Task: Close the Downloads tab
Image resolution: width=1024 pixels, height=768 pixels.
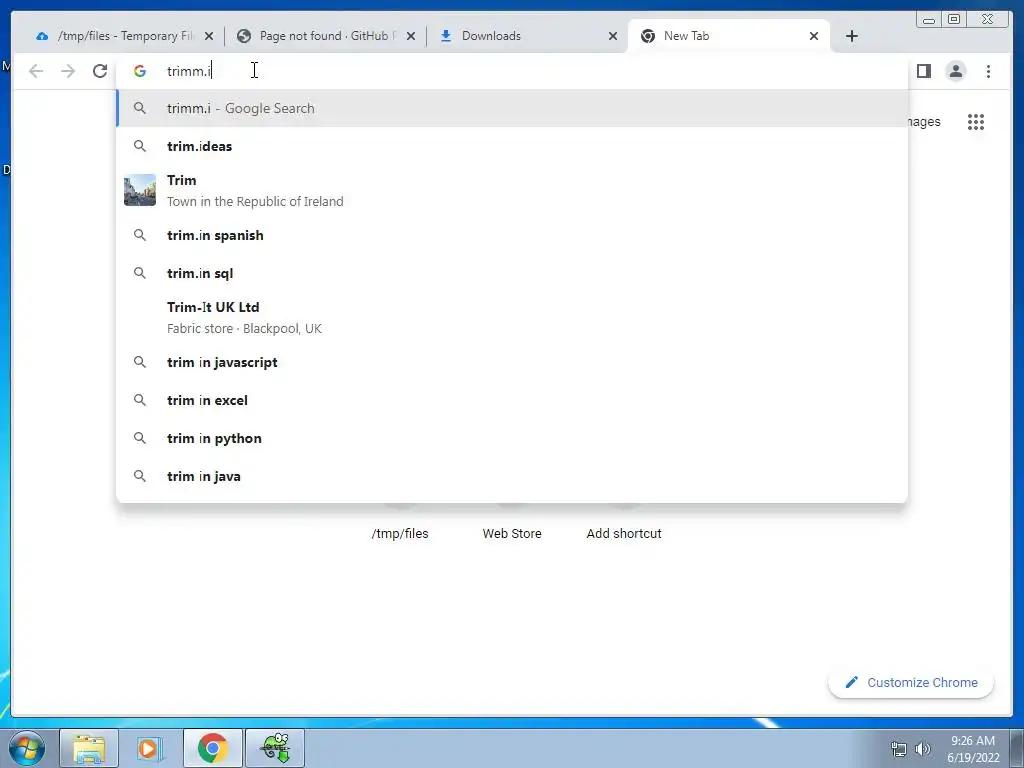Action: click(x=613, y=36)
